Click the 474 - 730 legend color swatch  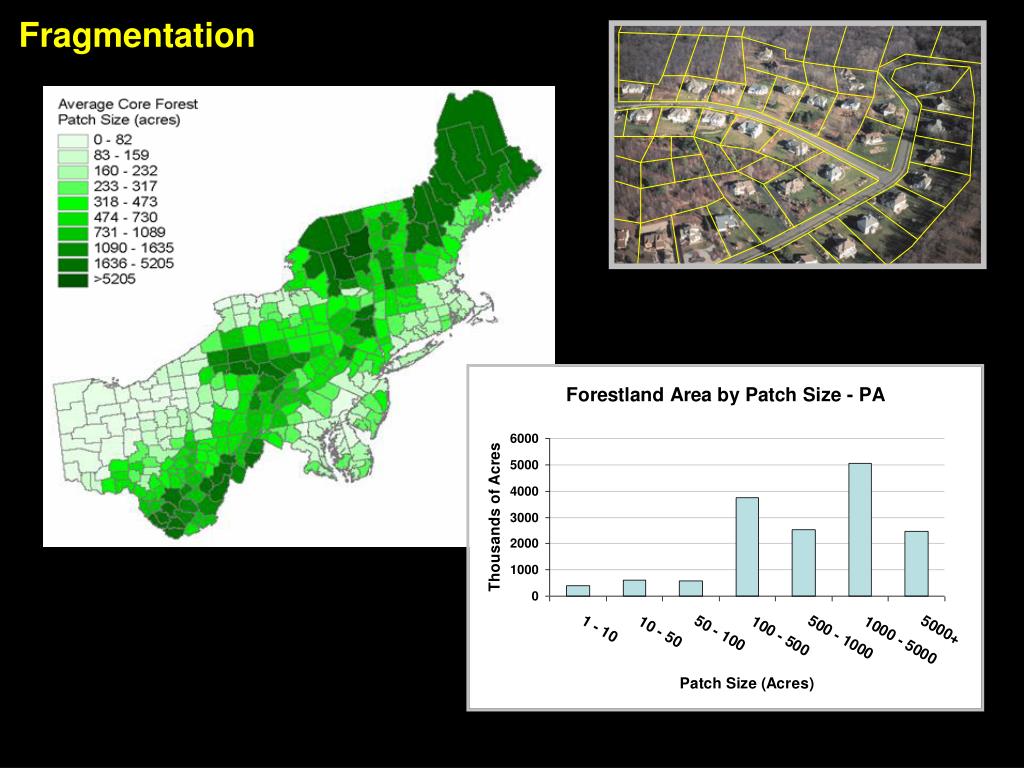point(72,218)
